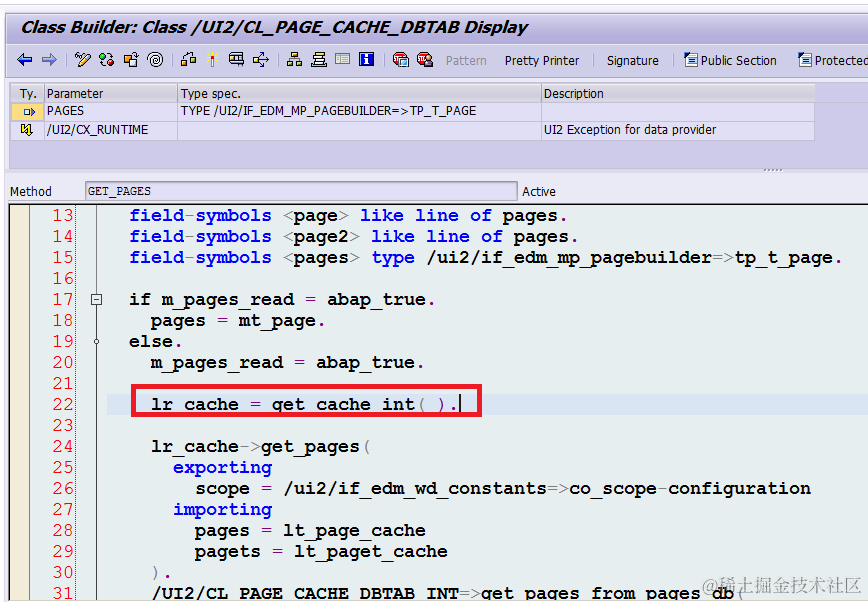Click the Back arrow icon
The width and height of the screenshot is (868, 602).
24,60
